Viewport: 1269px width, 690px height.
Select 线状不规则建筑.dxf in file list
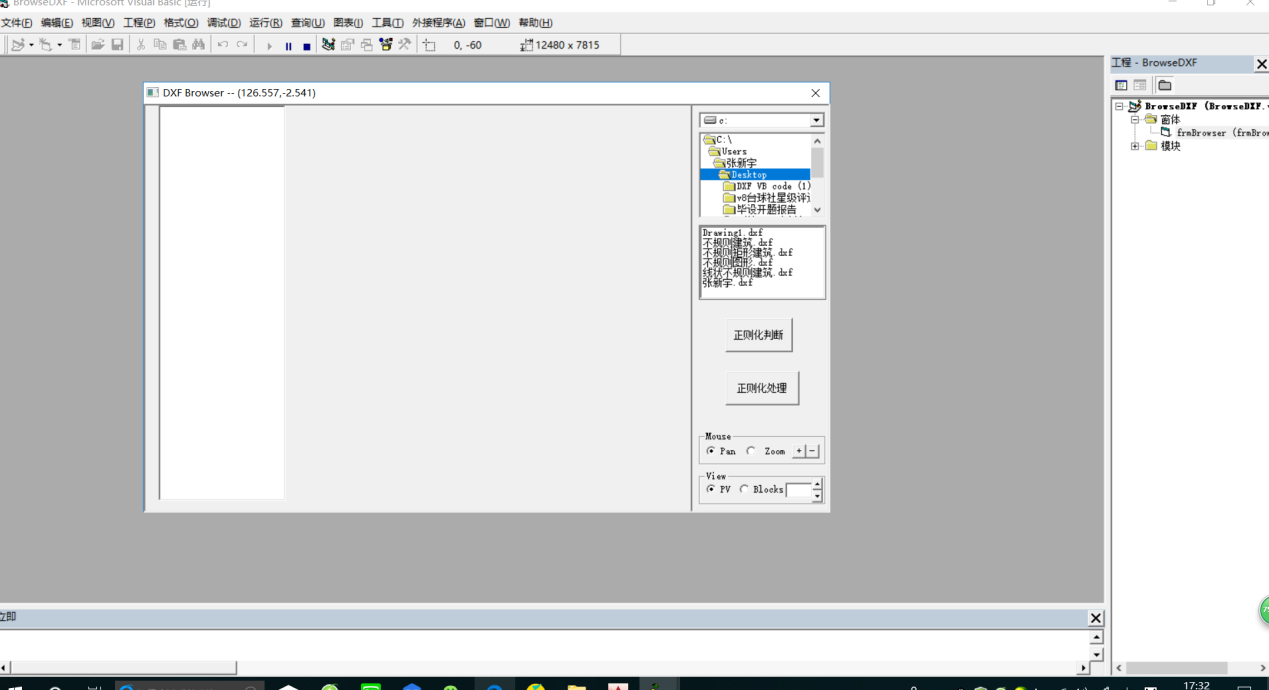pos(748,272)
